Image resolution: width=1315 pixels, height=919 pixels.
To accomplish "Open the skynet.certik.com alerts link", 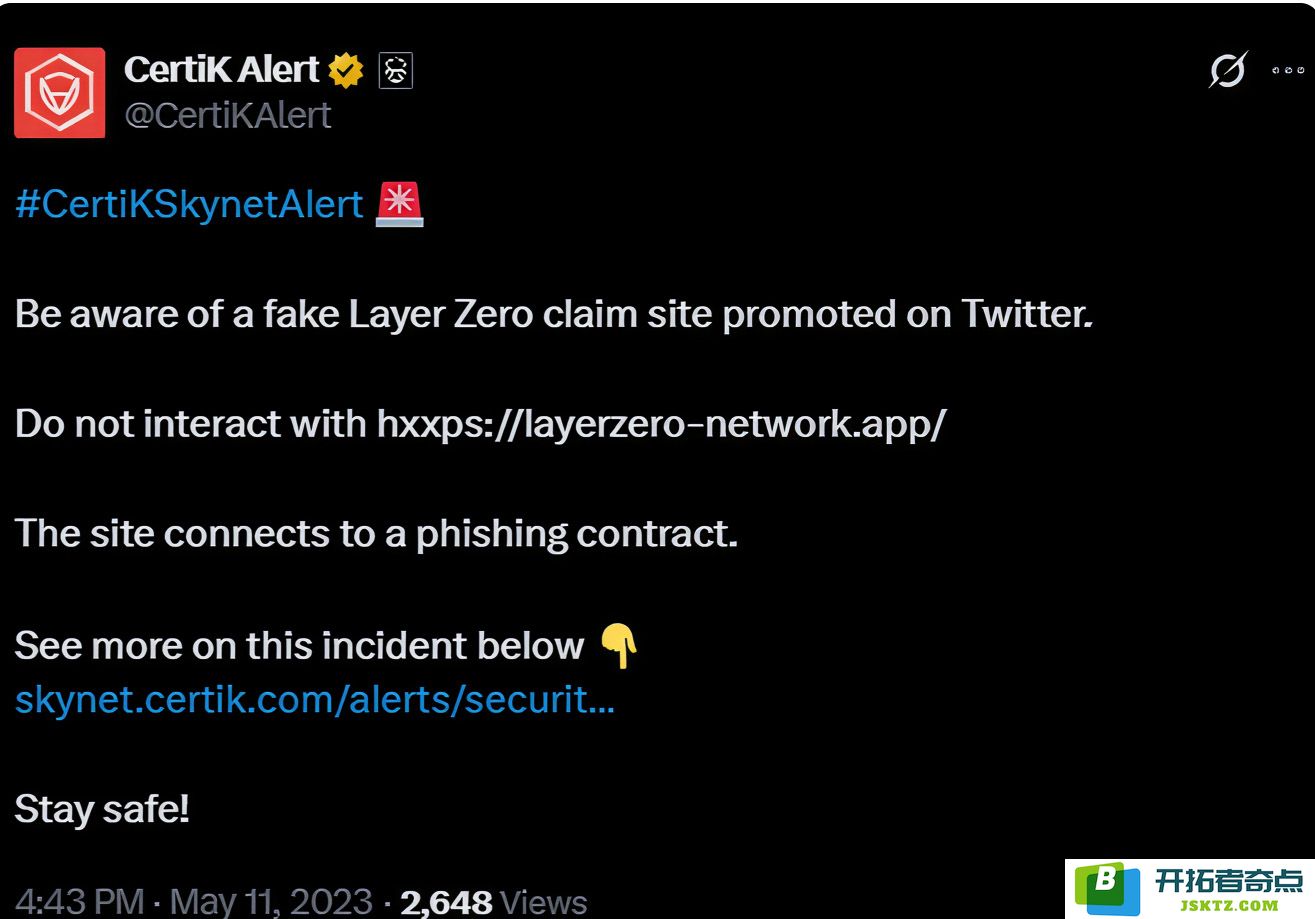I will coord(315,700).
